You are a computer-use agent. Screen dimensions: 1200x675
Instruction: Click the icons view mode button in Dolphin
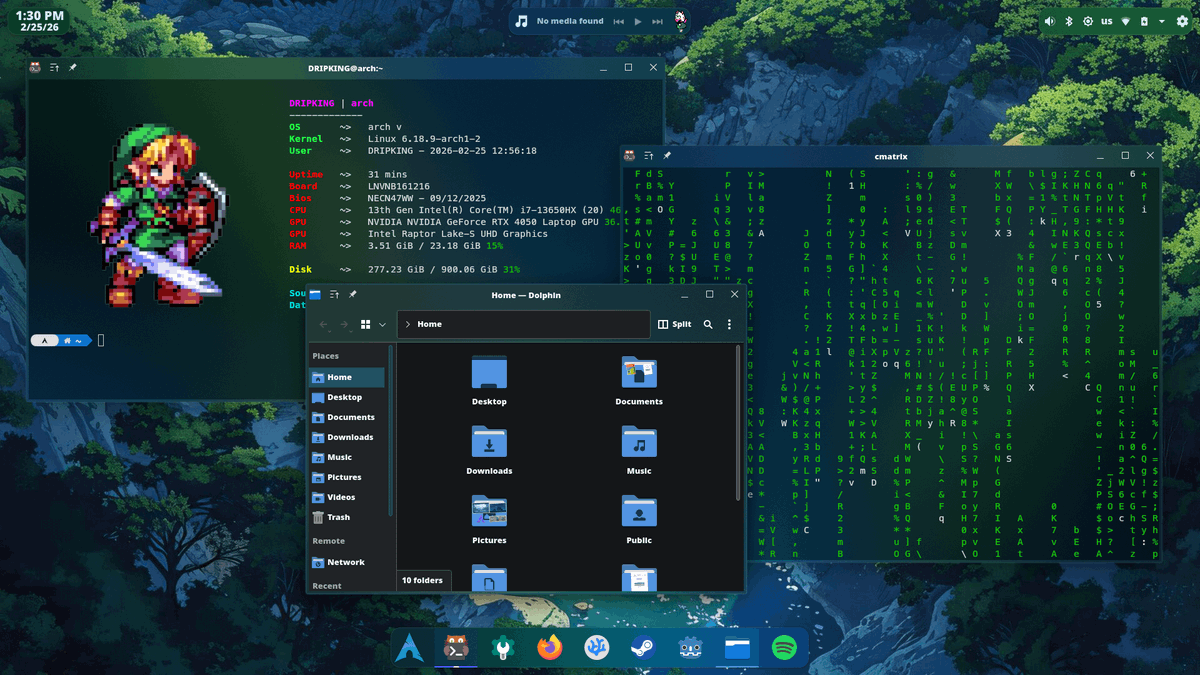click(366, 324)
